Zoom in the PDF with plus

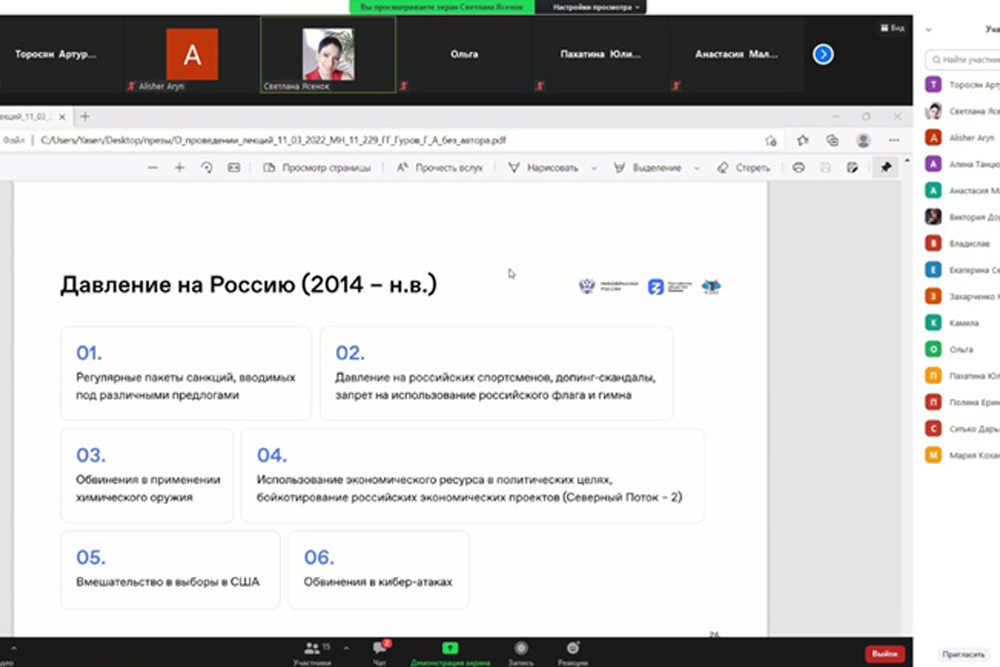180,168
